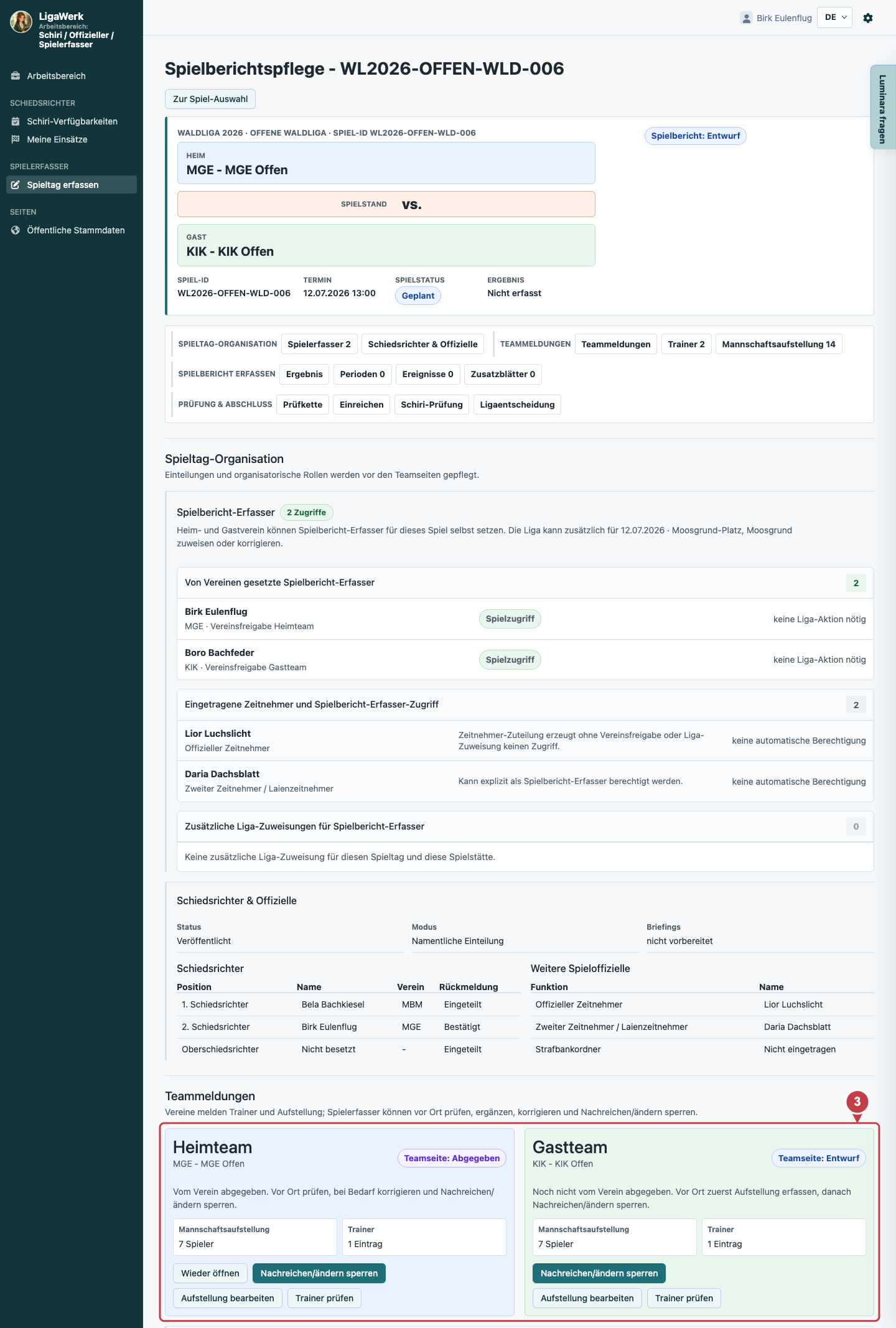
Task: Click the Arbeitsbereich briefcase icon
Action: [16, 76]
